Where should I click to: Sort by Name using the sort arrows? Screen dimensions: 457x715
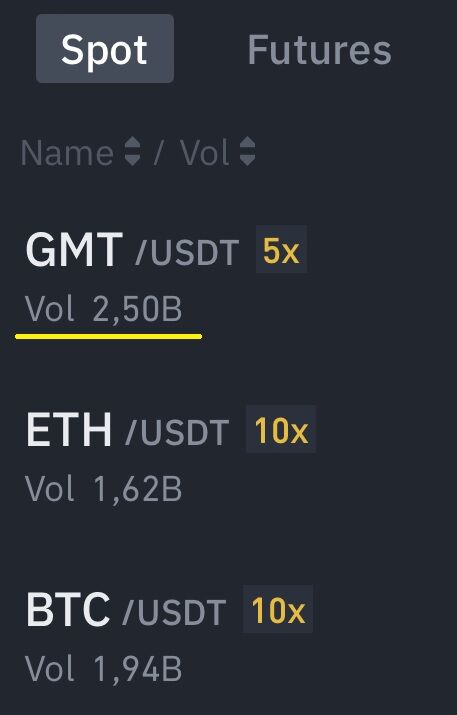(132, 151)
